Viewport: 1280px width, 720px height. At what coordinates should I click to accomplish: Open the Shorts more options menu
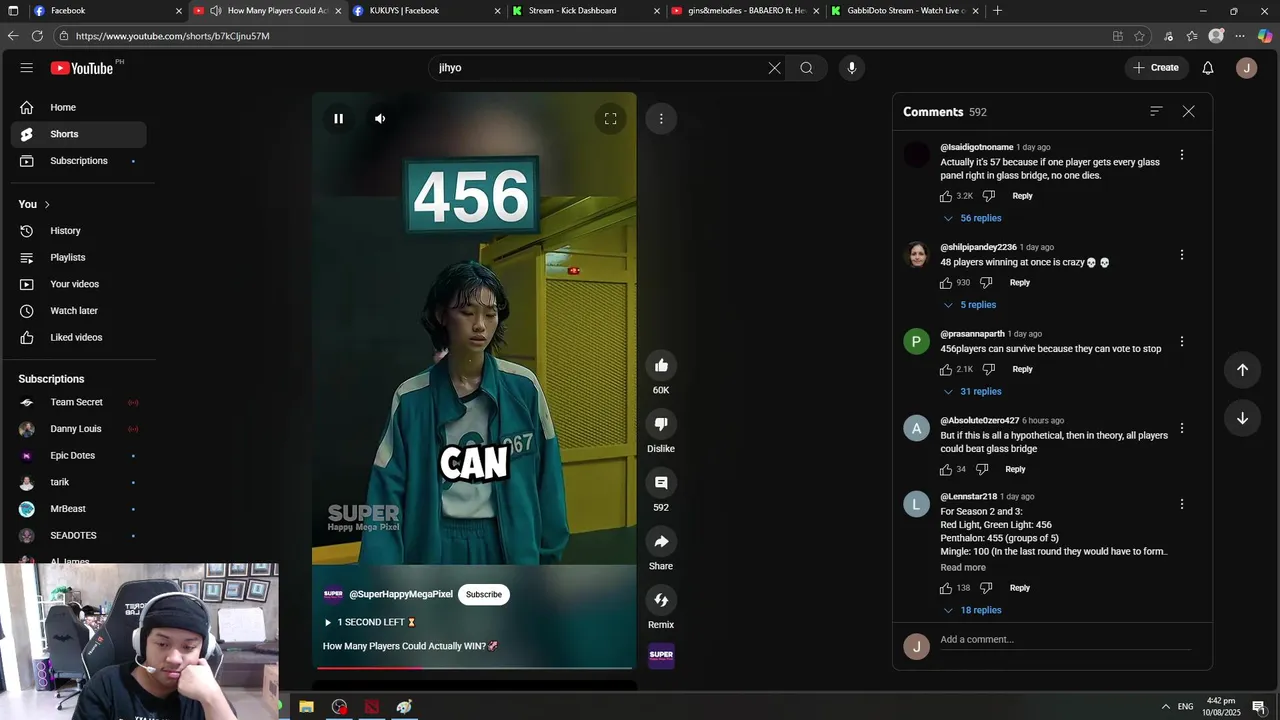tap(661, 119)
